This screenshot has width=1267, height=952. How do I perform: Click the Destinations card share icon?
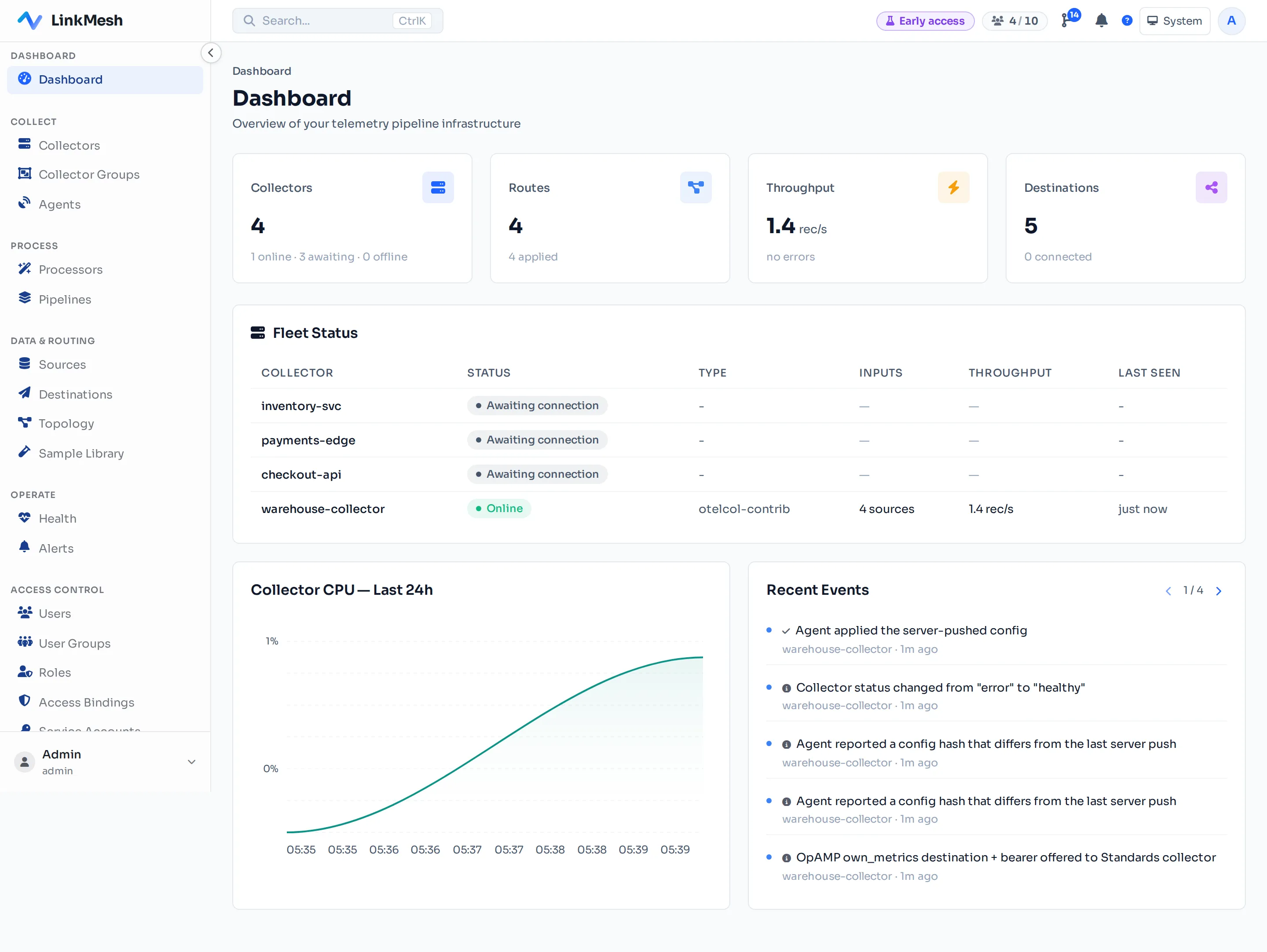1212,187
